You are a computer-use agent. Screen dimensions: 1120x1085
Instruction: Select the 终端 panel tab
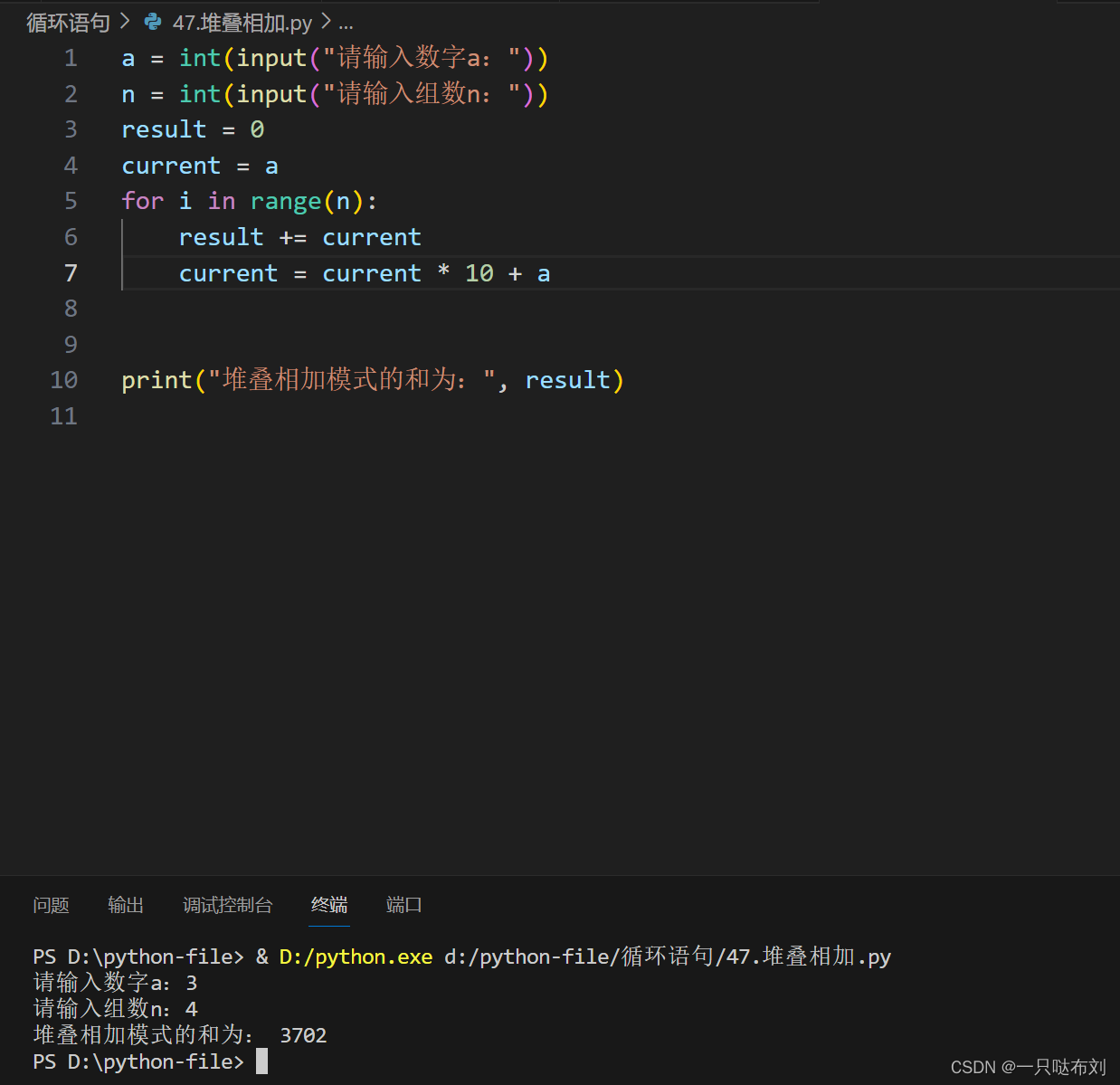coord(328,905)
